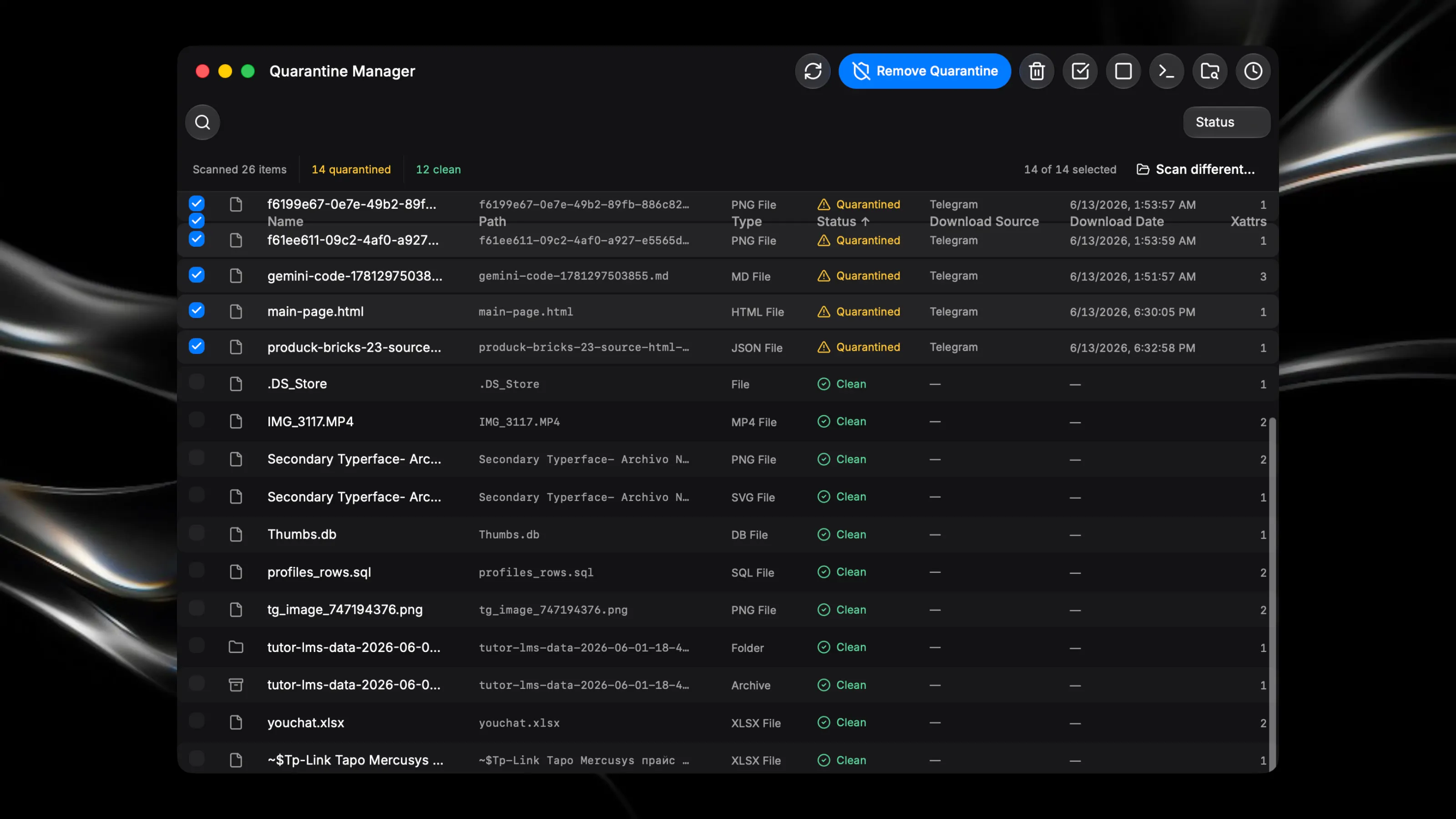
Task: Uncheck the produck-bricks-23-source checkbox
Action: (197, 346)
